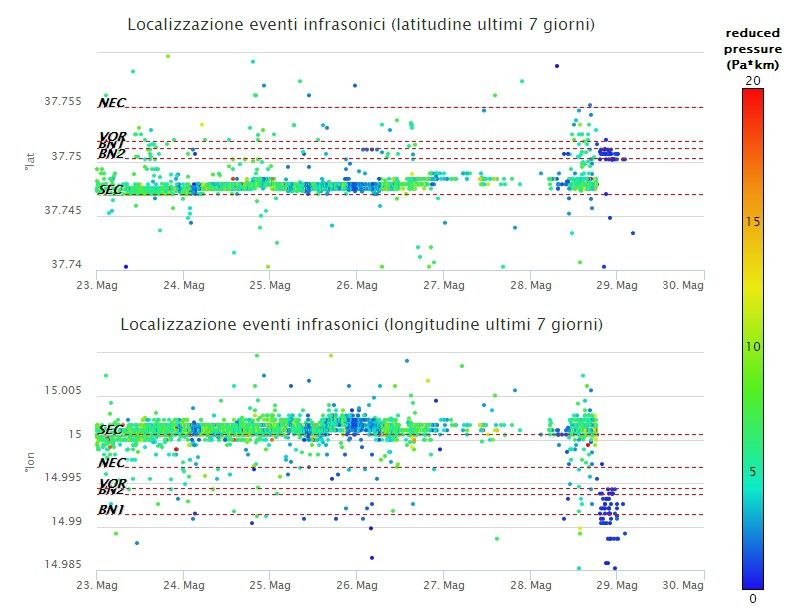Click the '°lon' vertical axis title
The image size is (800, 610).
point(29,462)
